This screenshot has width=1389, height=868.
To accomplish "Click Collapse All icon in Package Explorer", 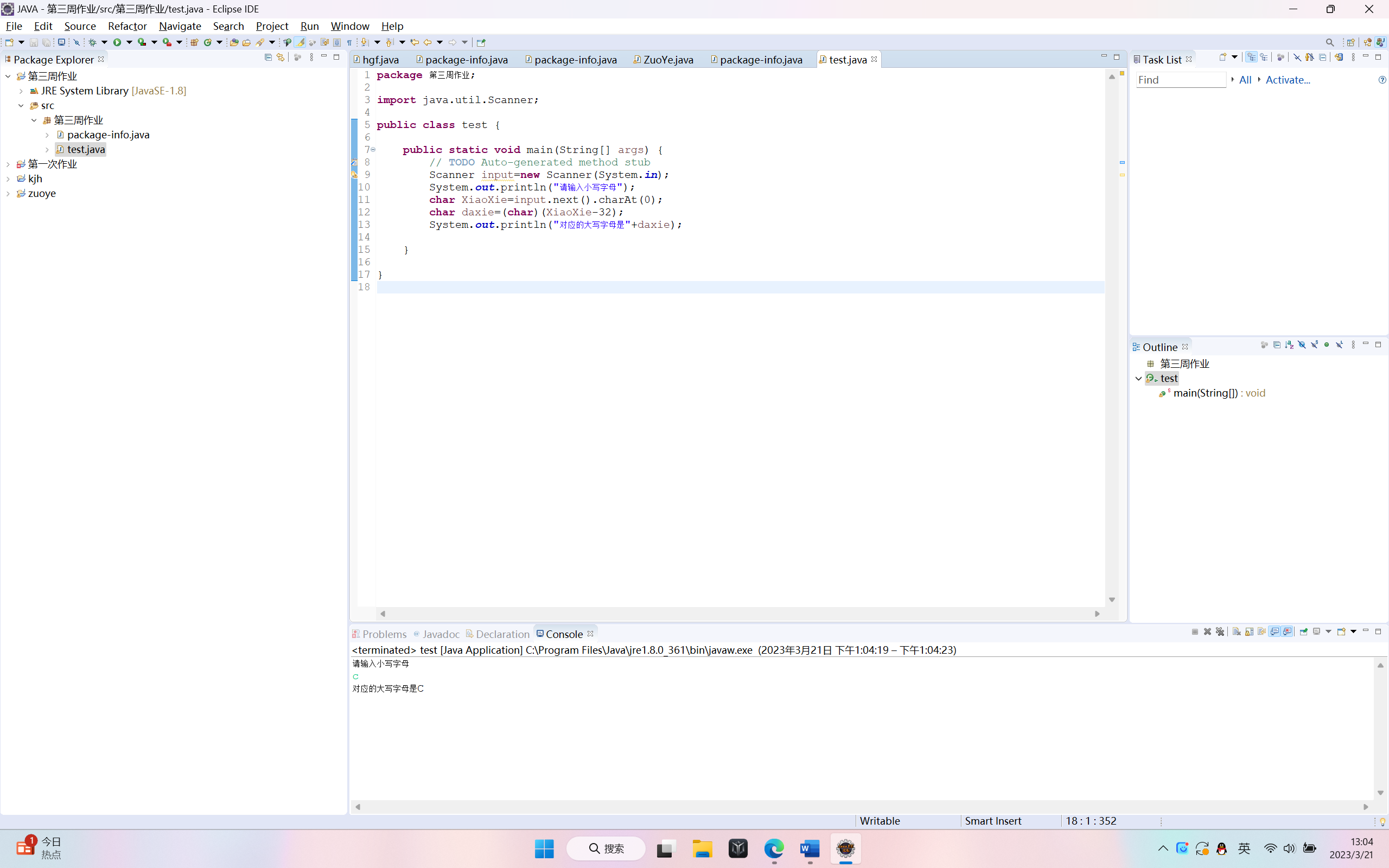I will point(268,58).
